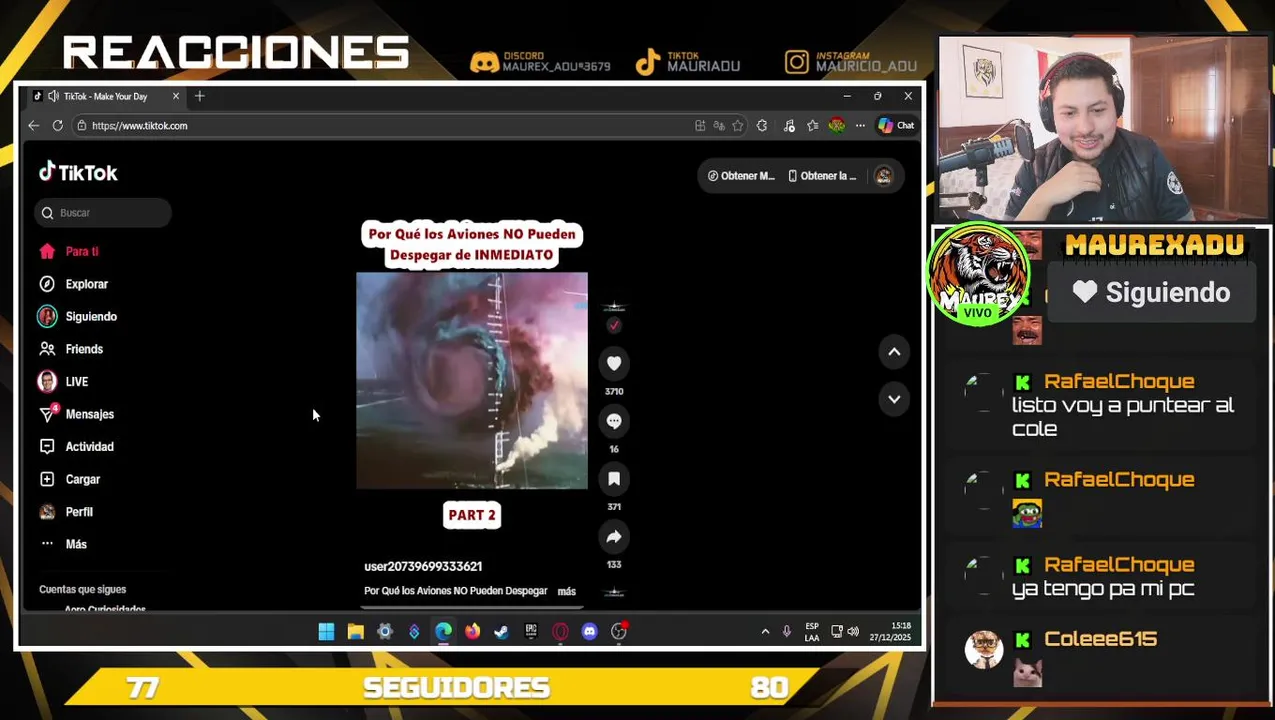
Task: Click the taskbar volume icon
Action: point(853,631)
